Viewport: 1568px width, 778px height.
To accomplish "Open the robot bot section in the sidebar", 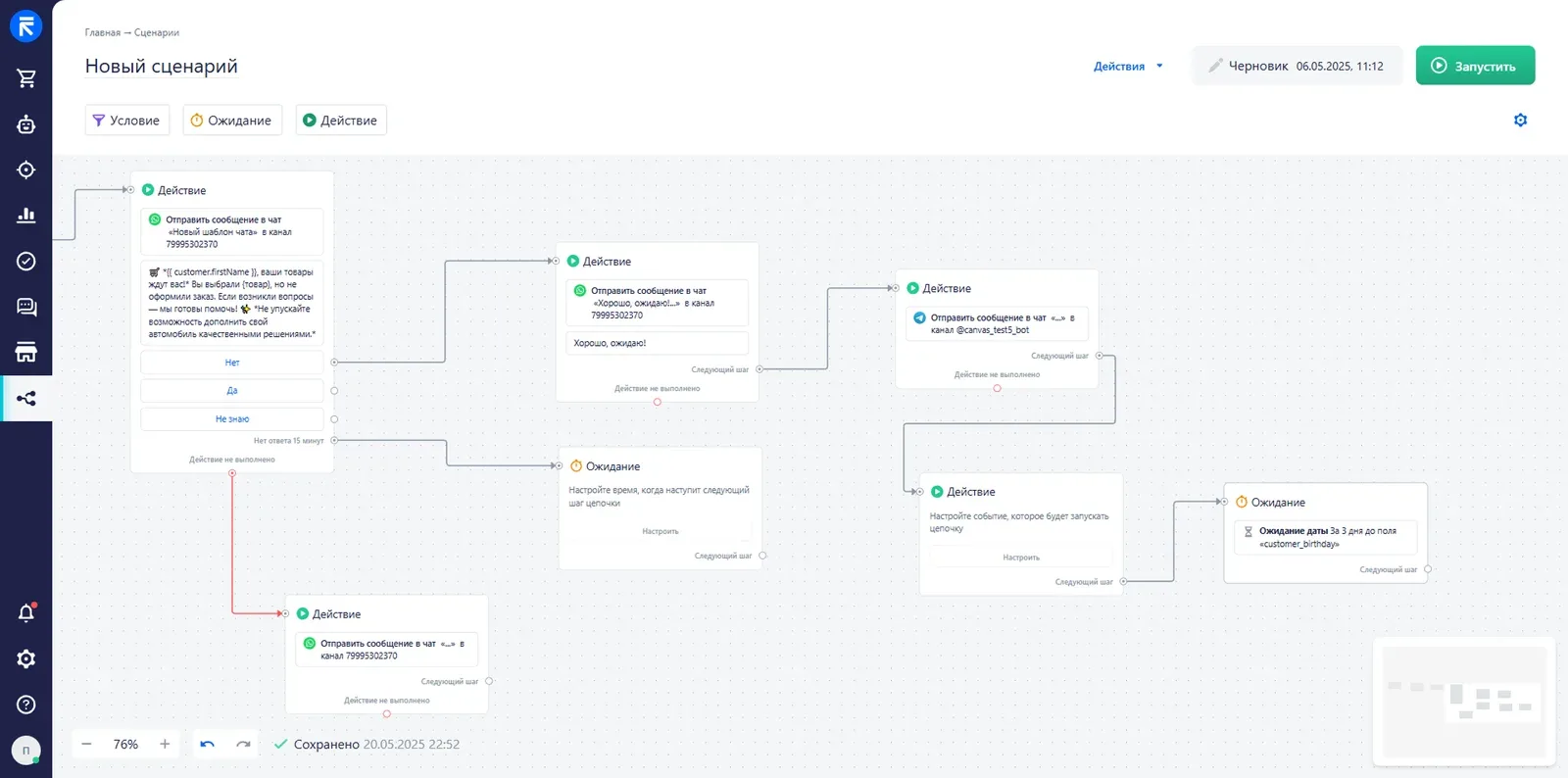I will [26, 124].
